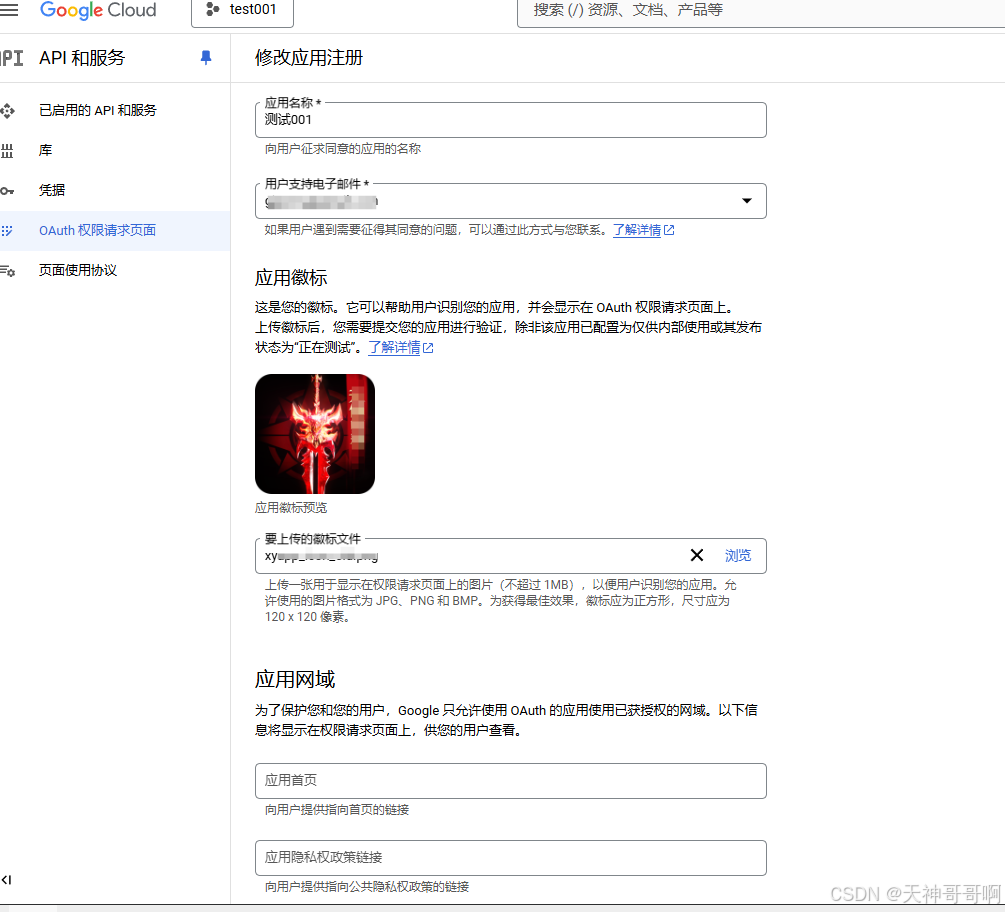Collapse the sidebar with bottom arrow icon
Image resolution: width=1005 pixels, height=912 pixels.
[6, 880]
